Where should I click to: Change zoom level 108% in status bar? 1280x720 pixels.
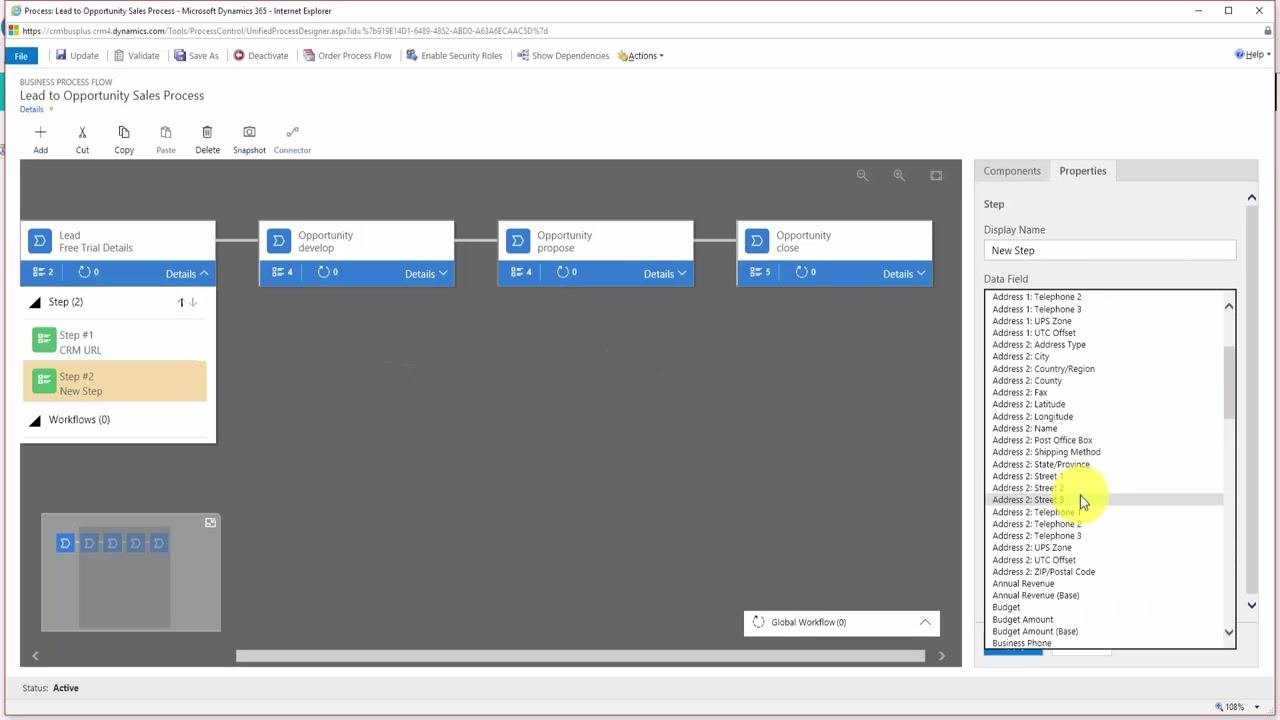[x=1234, y=707]
